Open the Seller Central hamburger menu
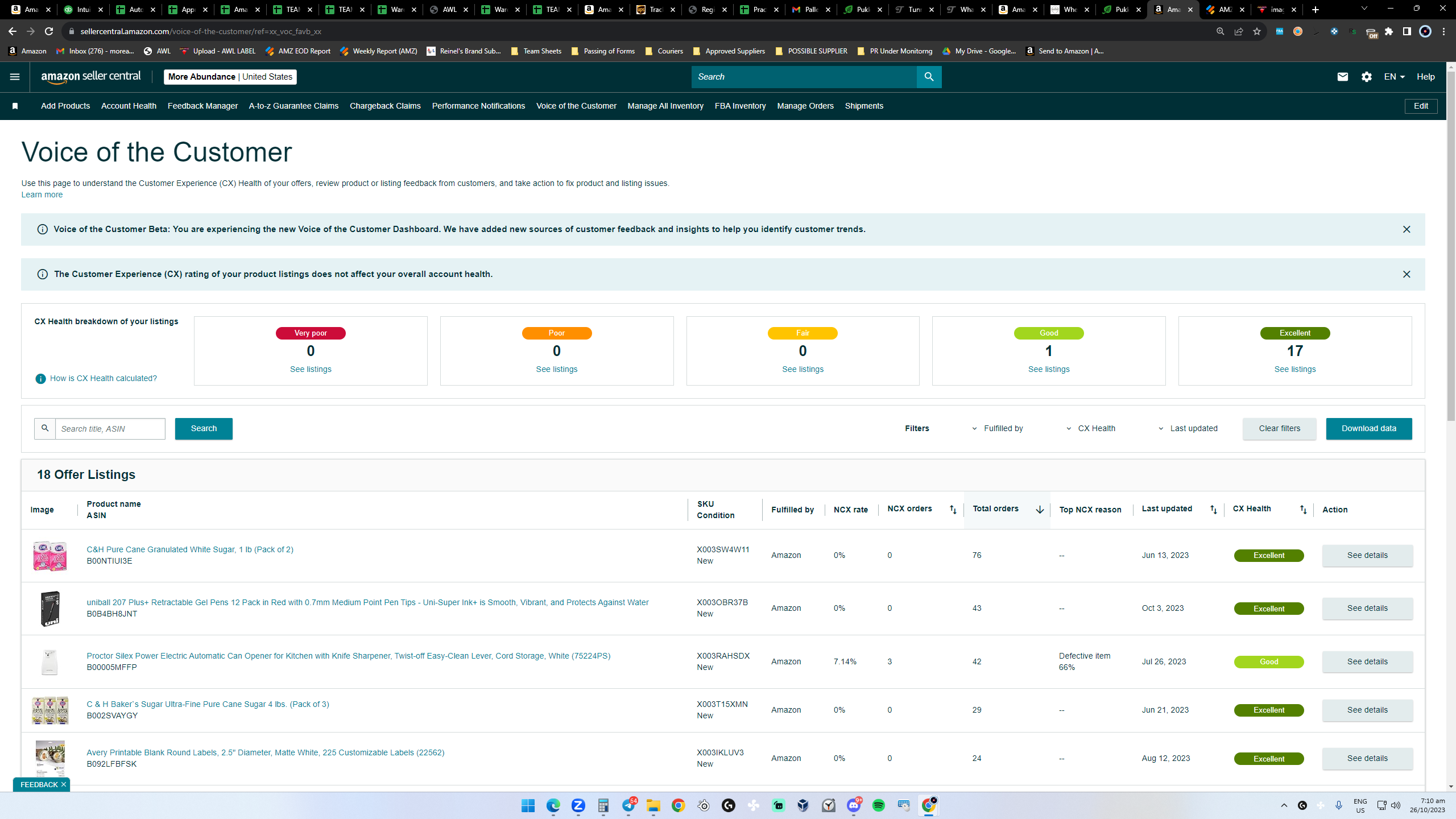The width and height of the screenshot is (1456, 819). point(15,77)
